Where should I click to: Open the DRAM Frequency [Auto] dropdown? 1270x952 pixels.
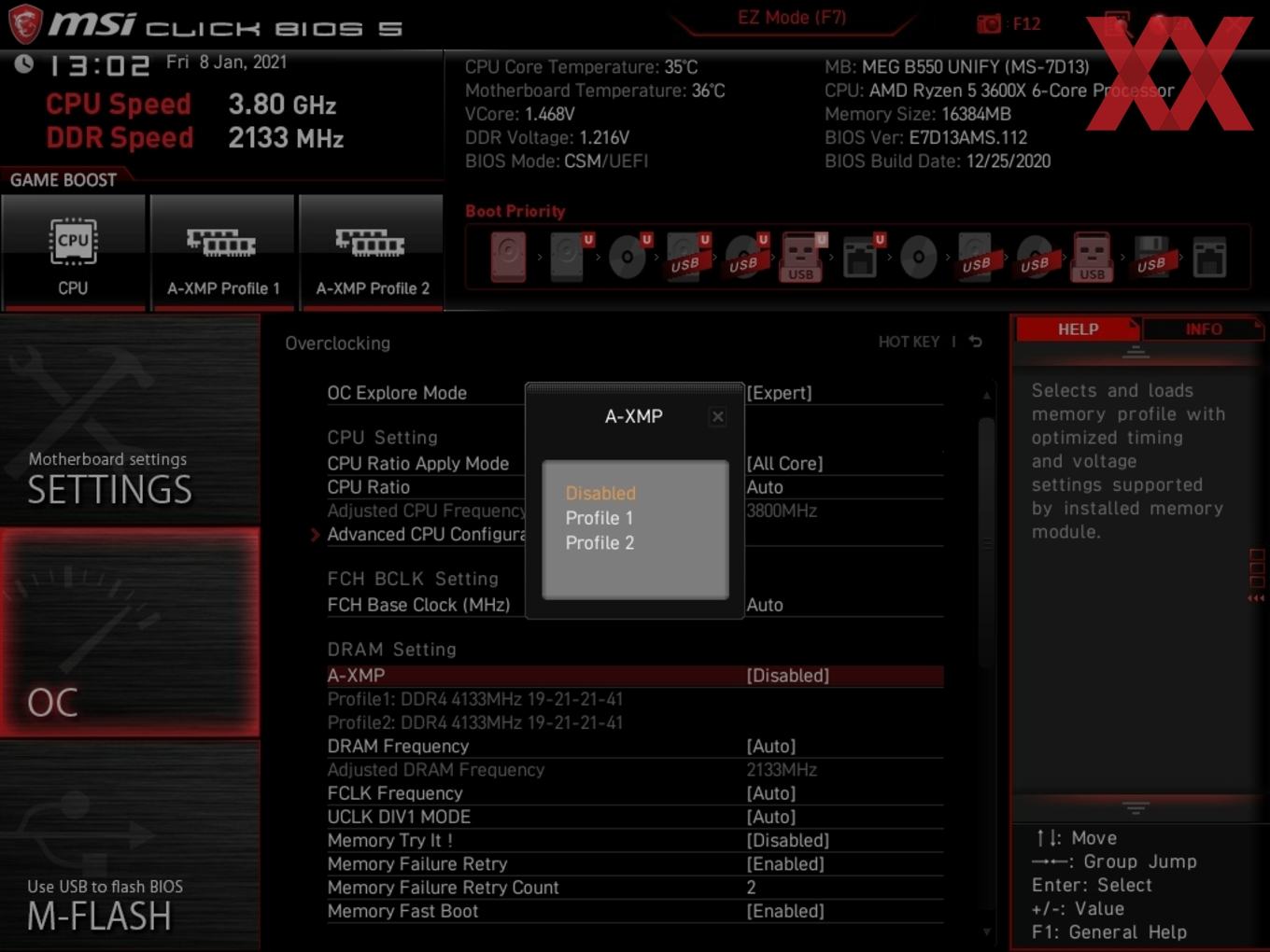(x=771, y=746)
